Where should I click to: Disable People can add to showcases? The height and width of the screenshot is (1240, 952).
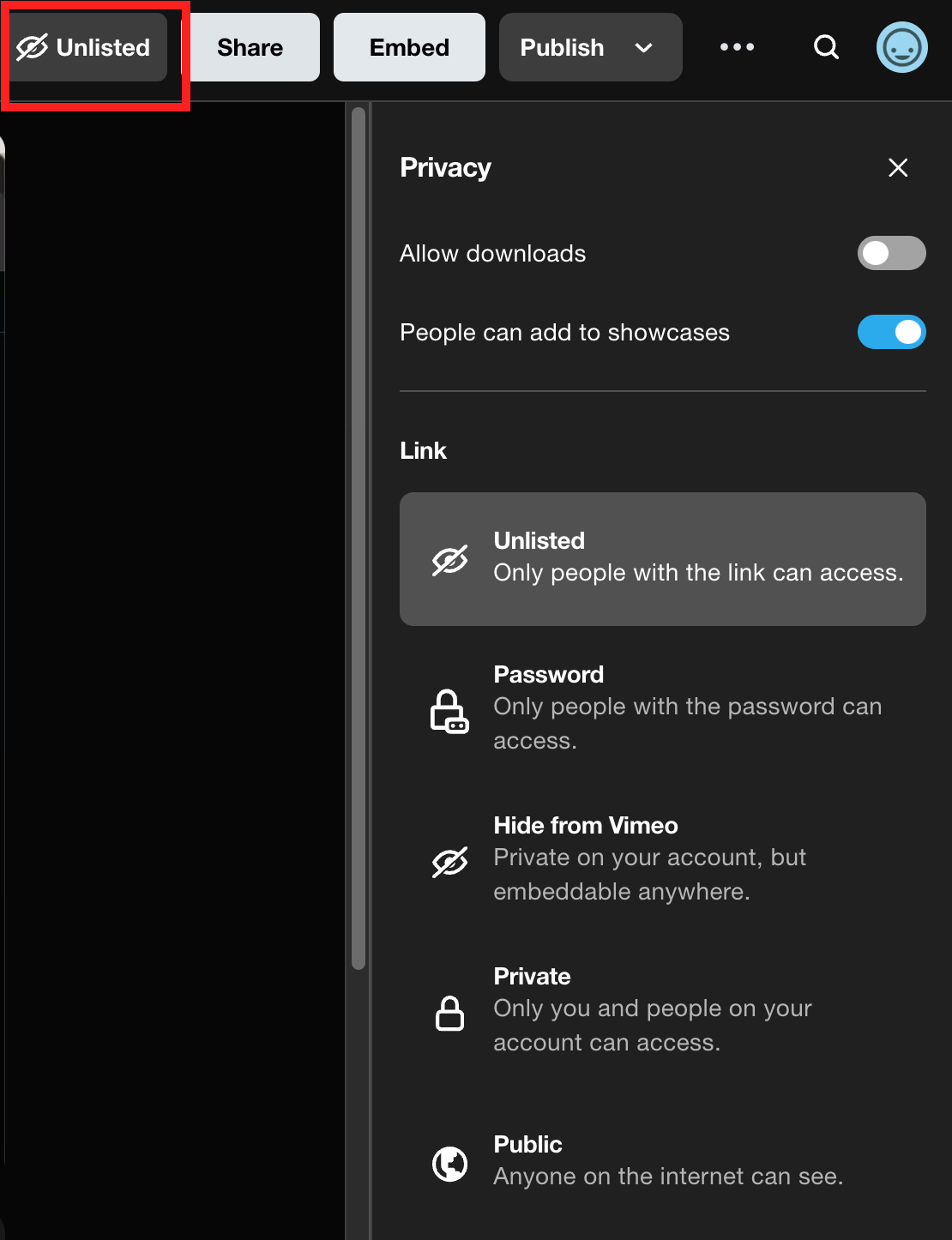[891, 332]
